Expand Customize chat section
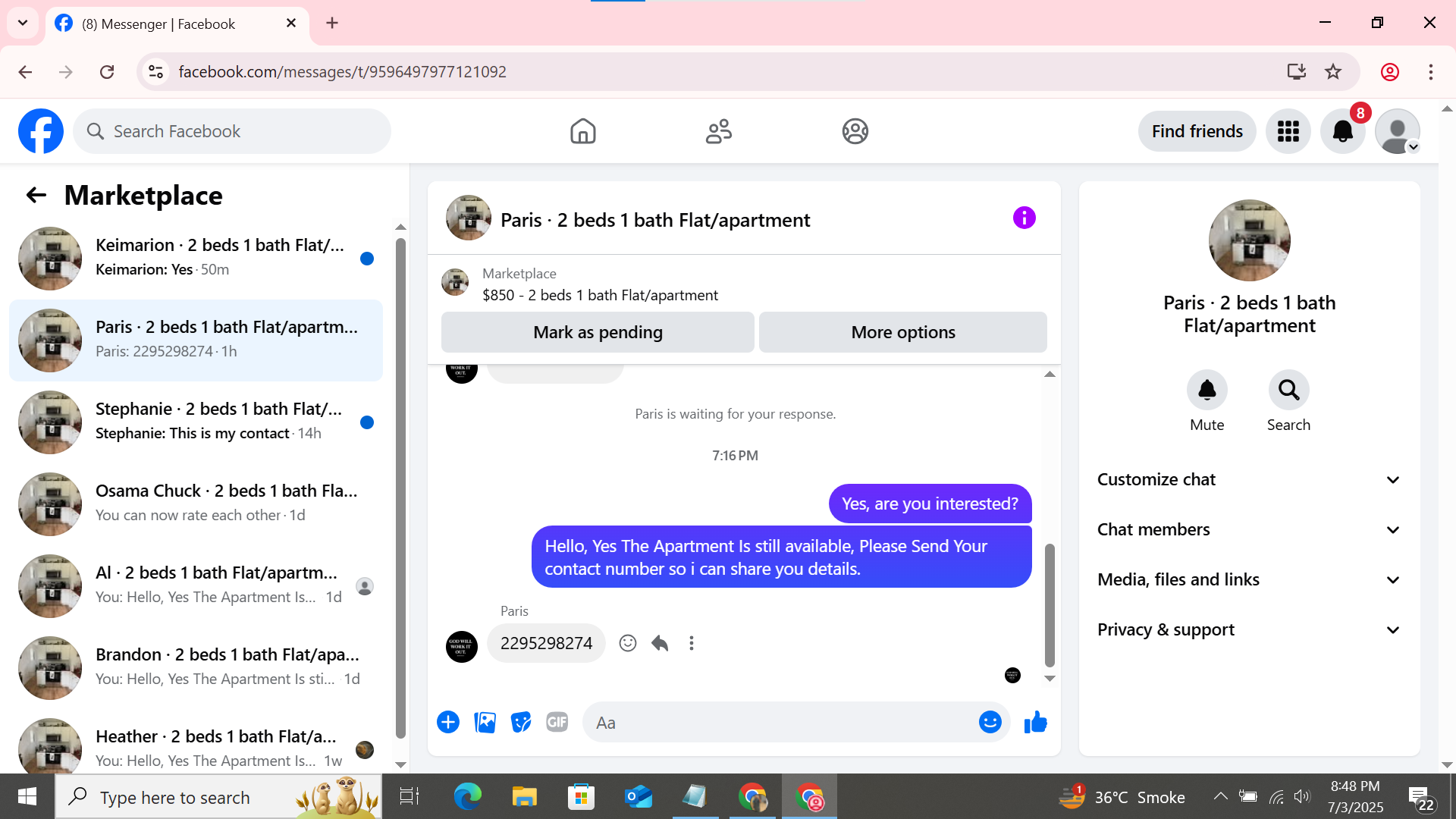The width and height of the screenshot is (1456, 819). point(1249,480)
